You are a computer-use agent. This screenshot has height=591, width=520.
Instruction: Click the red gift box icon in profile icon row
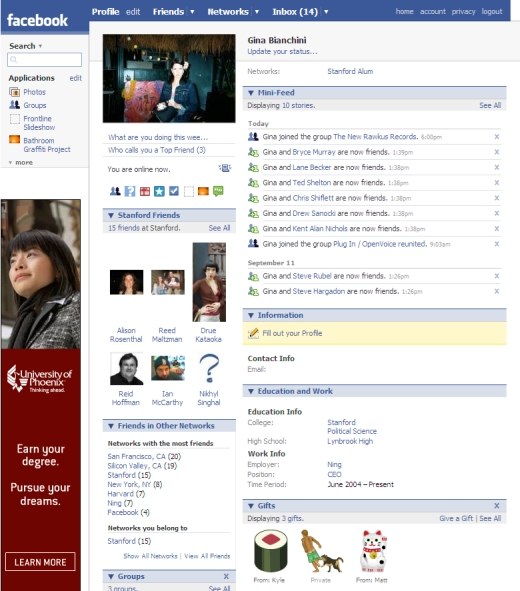[x=145, y=191]
